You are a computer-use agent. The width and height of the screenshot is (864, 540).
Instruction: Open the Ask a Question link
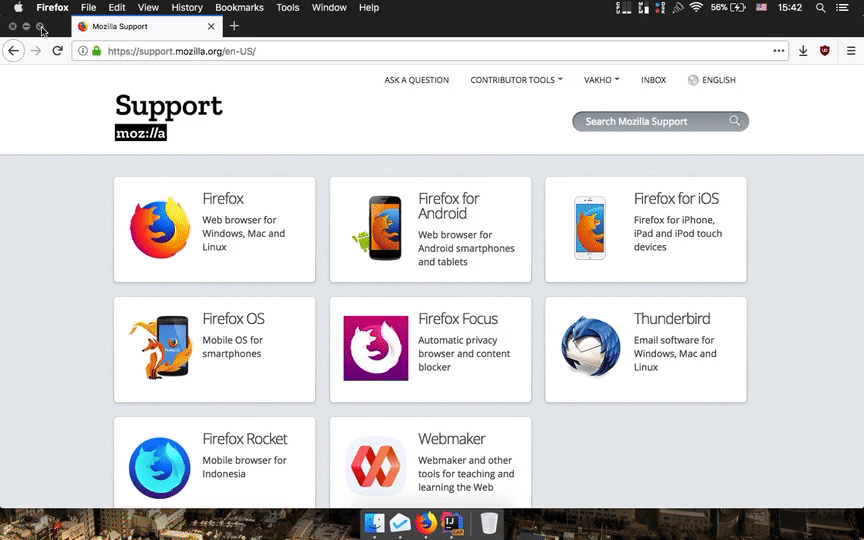(417, 80)
